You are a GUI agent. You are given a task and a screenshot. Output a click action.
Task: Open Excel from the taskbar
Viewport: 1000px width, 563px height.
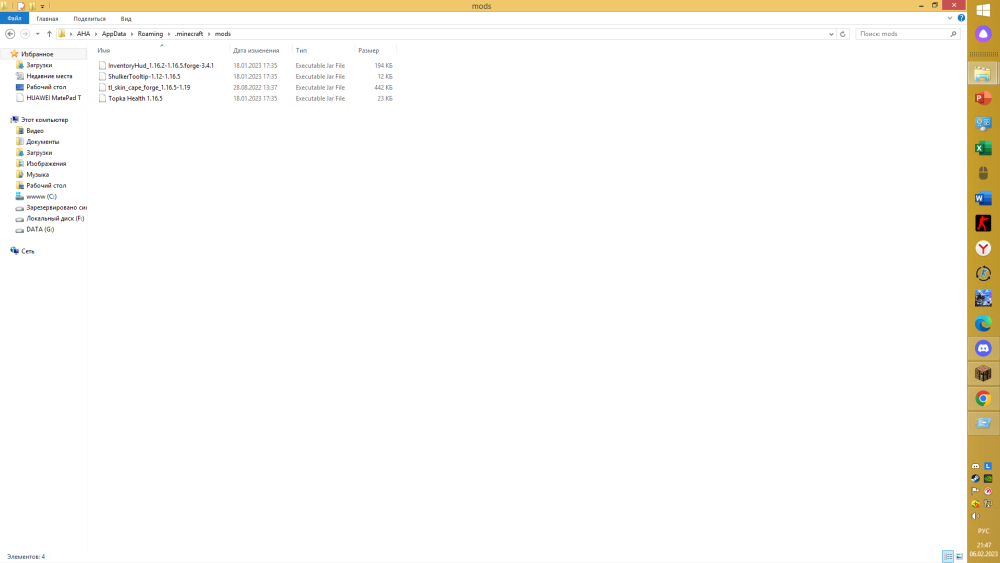(983, 149)
